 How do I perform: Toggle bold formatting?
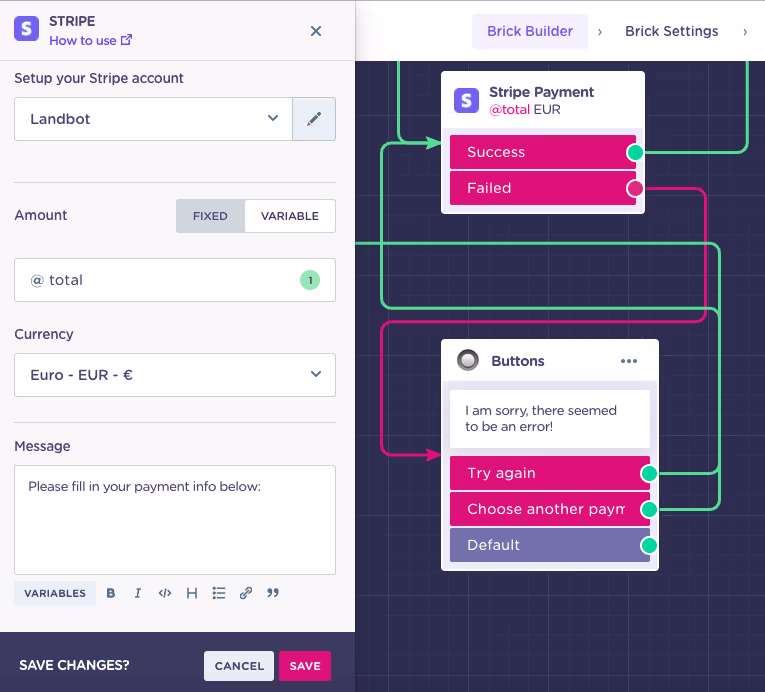pos(111,593)
